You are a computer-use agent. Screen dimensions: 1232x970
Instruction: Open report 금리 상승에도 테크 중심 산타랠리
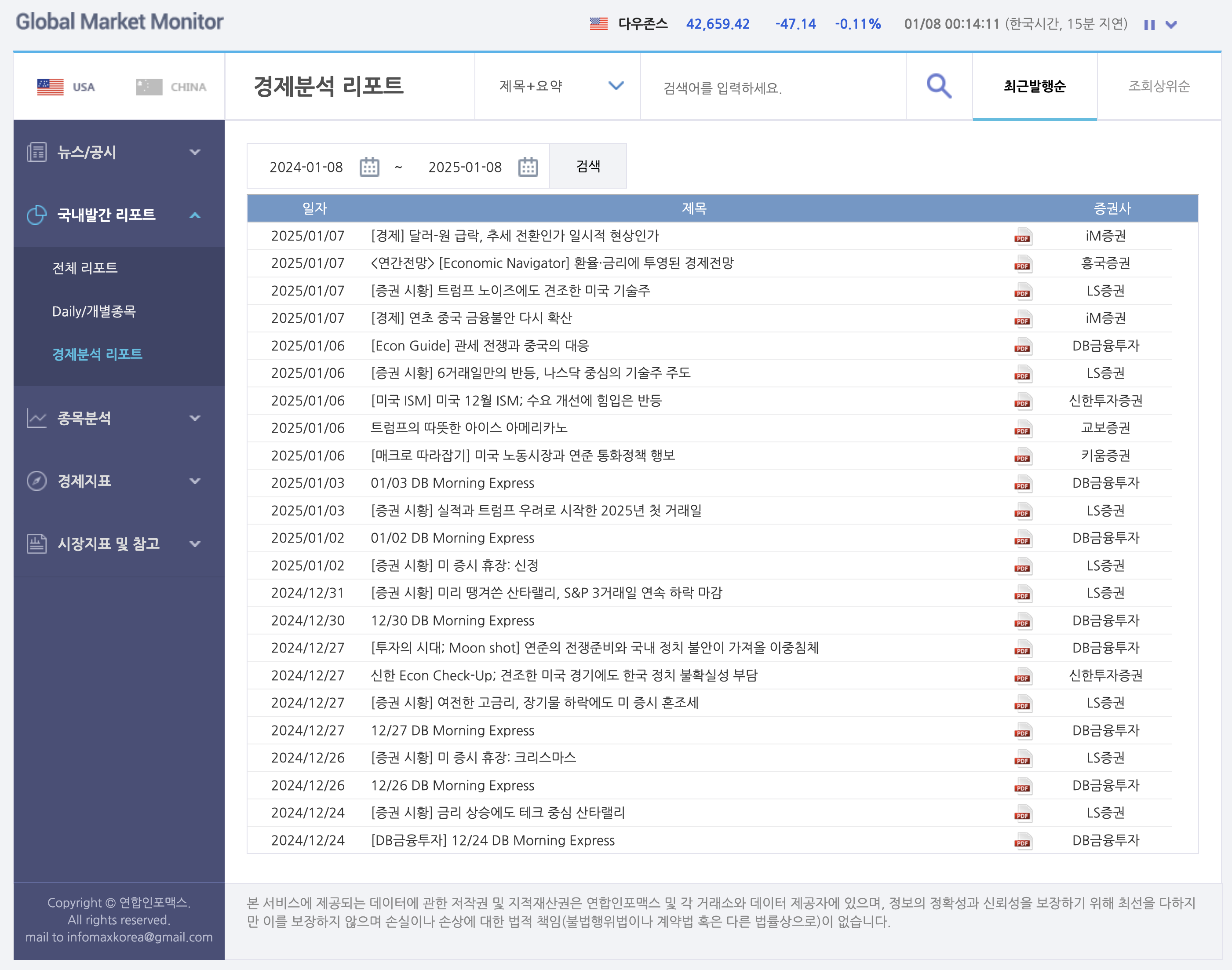(x=498, y=813)
